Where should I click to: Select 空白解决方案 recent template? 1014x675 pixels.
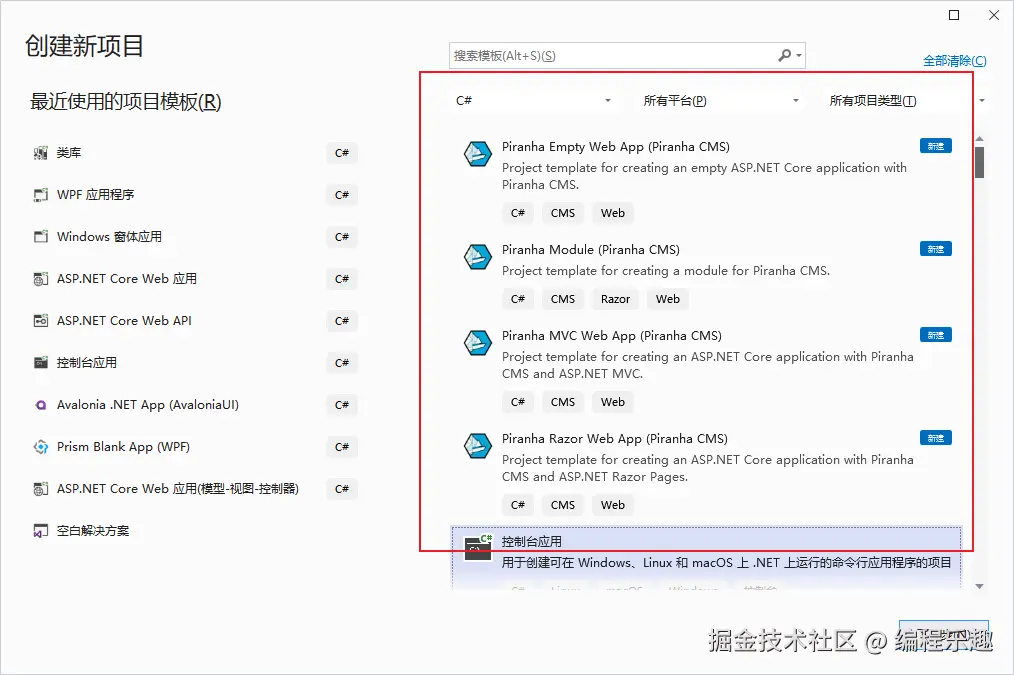[x=195, y=531]
